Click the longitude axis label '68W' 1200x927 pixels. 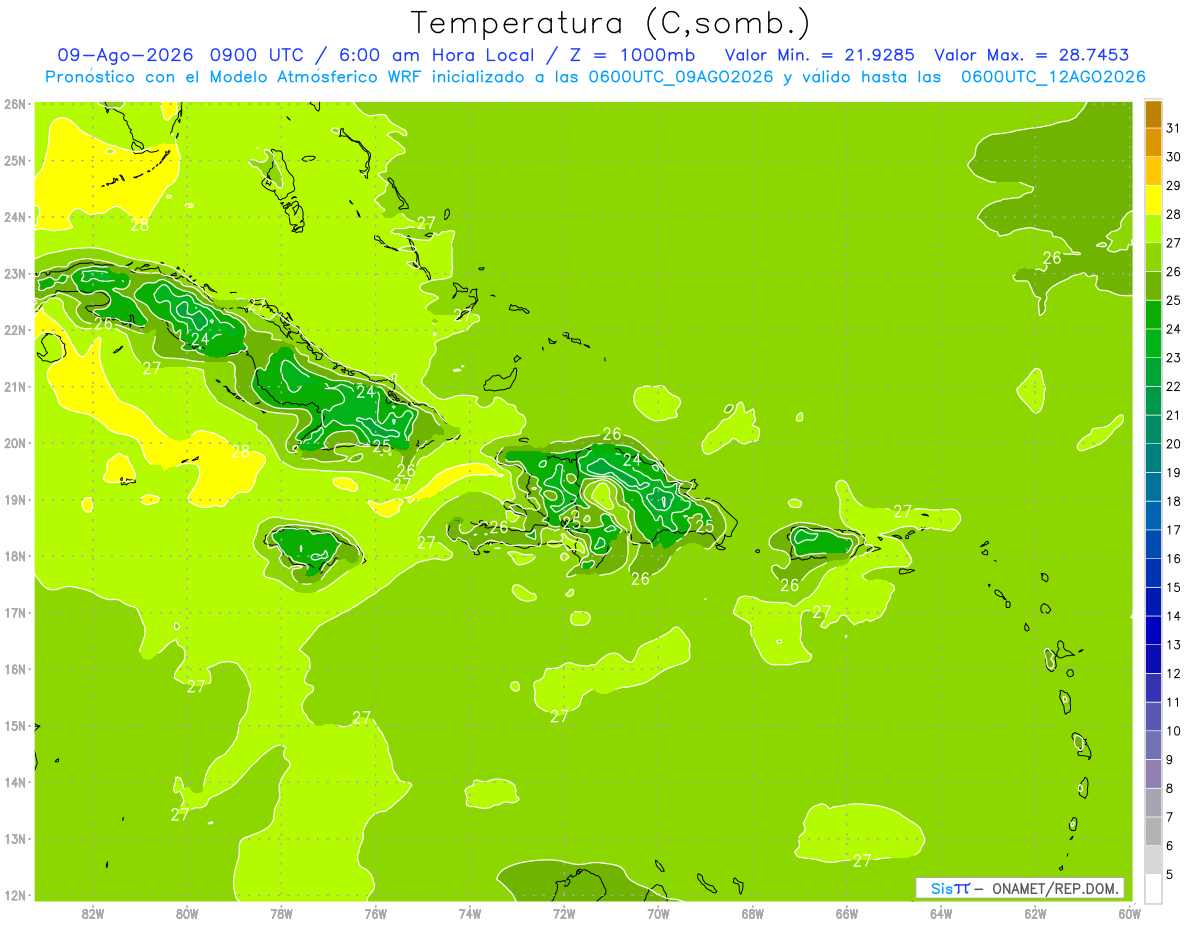coord(753,913)
